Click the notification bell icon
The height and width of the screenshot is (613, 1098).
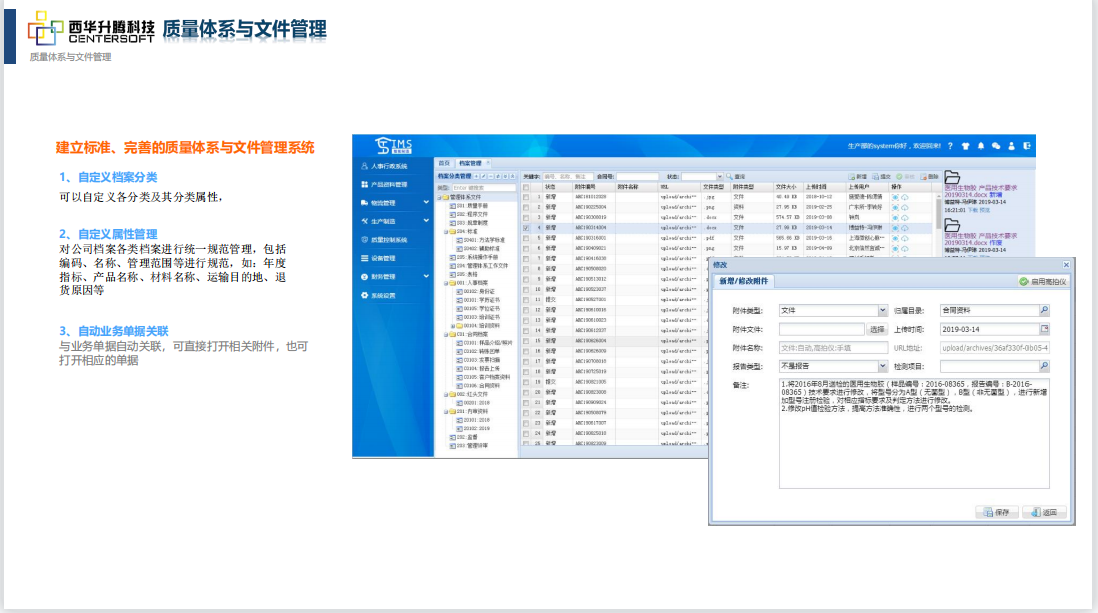point(981,146)
